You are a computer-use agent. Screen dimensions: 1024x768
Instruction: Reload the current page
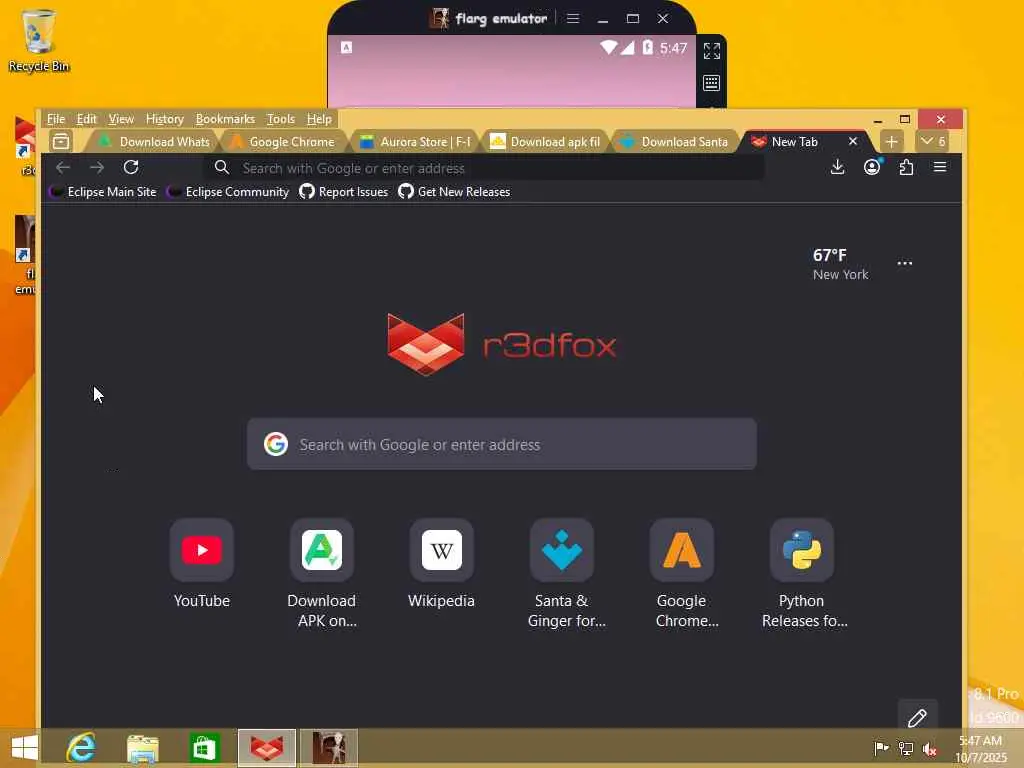pos(131,168)
